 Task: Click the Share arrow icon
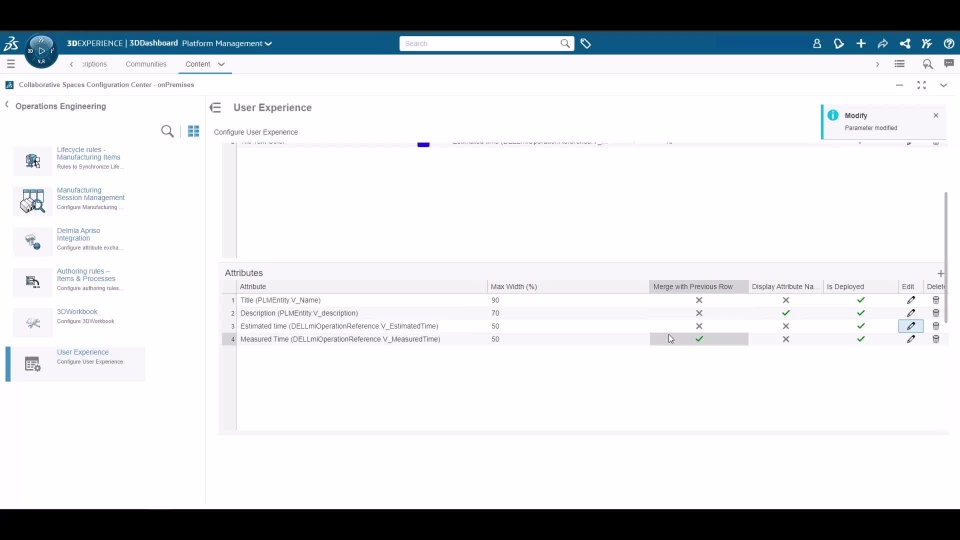[x=882, y=43]
